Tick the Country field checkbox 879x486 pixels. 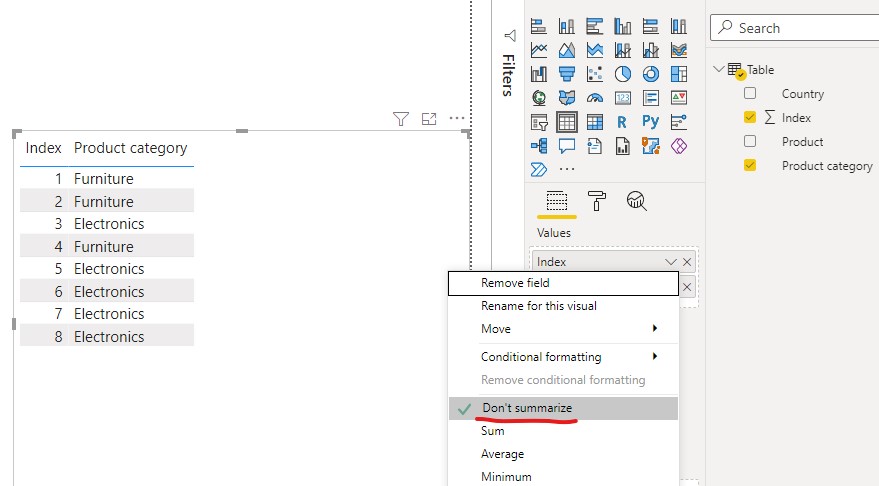click(750, 93)
